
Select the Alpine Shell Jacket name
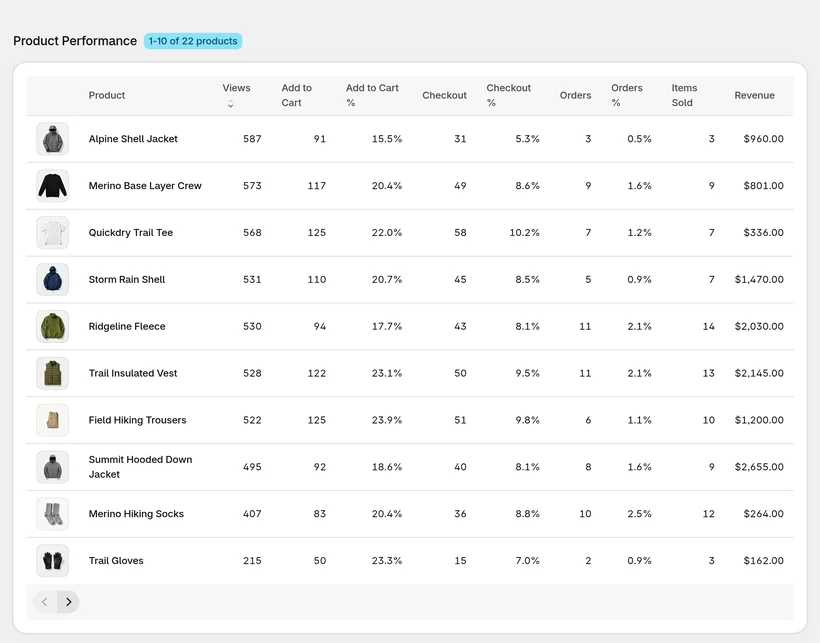point(133,139)
